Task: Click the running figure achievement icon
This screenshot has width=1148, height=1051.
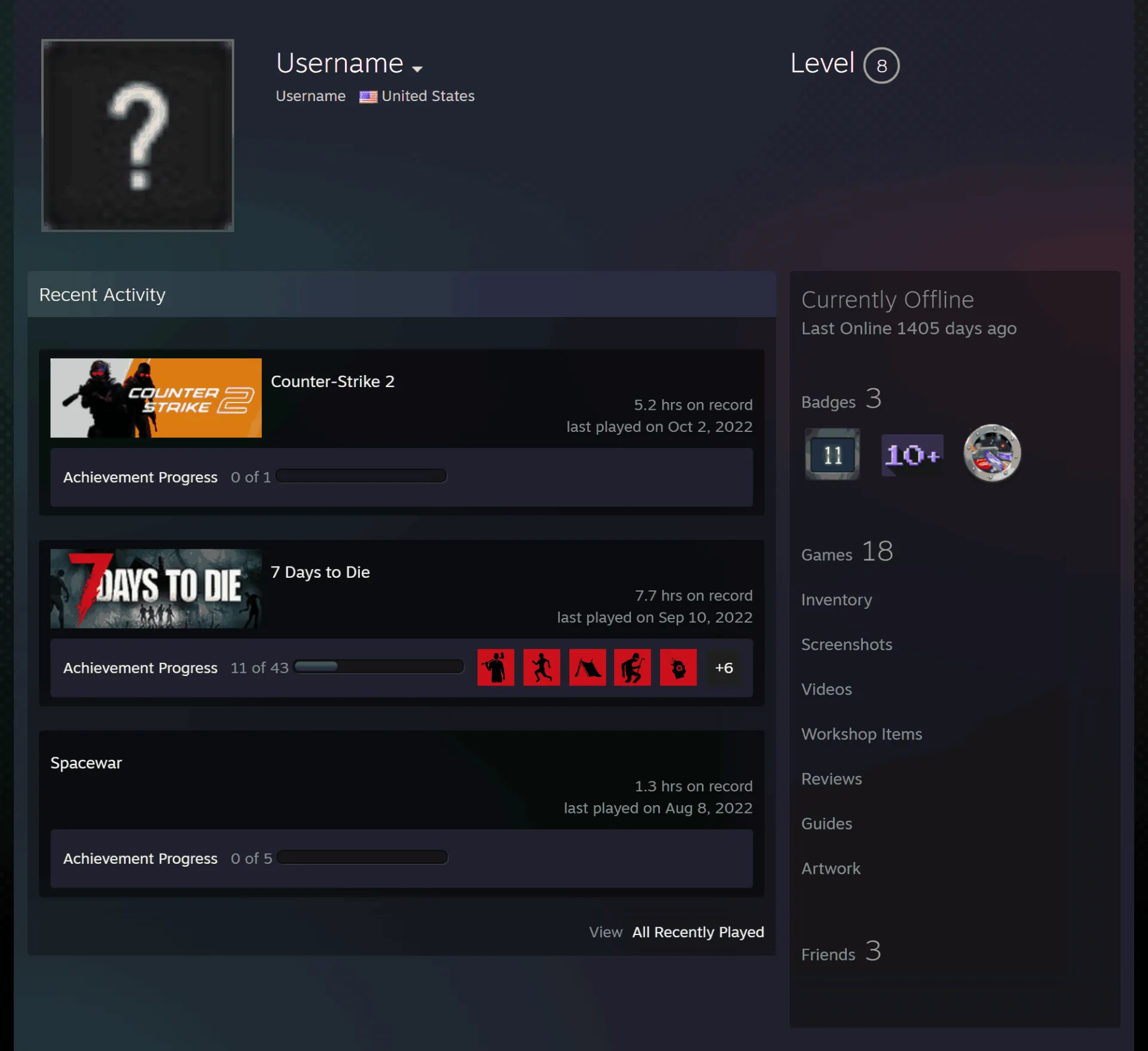Action: tap(542, 668)
